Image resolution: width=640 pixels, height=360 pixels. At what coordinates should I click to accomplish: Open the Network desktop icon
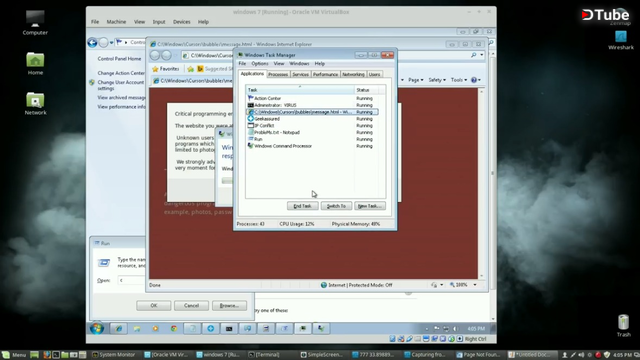point(35,104)
